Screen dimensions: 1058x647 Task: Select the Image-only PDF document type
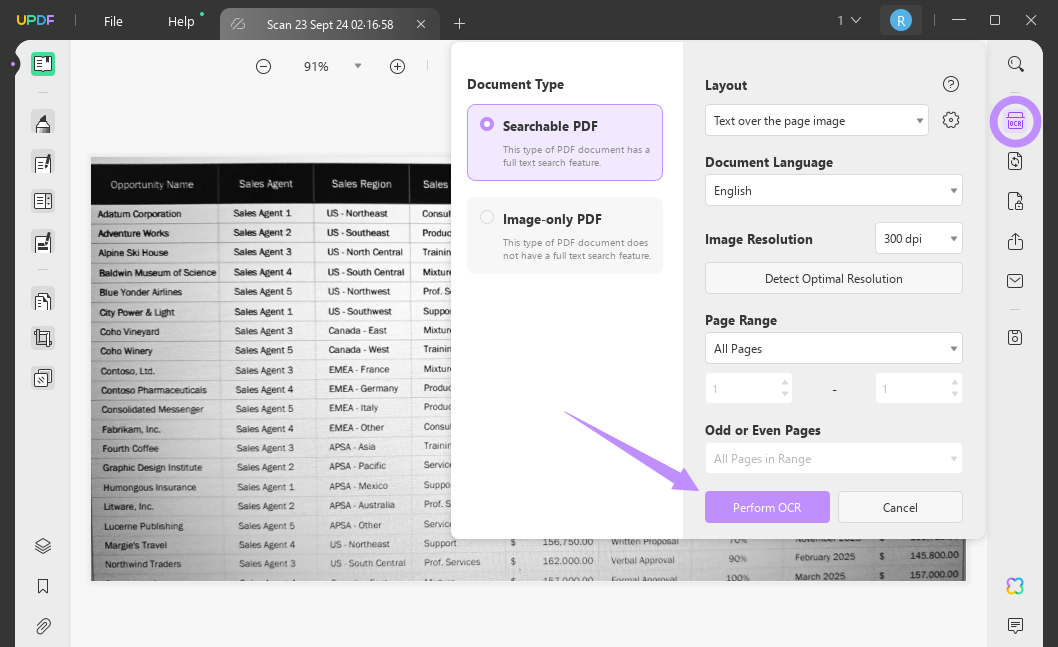click(564, 235)
